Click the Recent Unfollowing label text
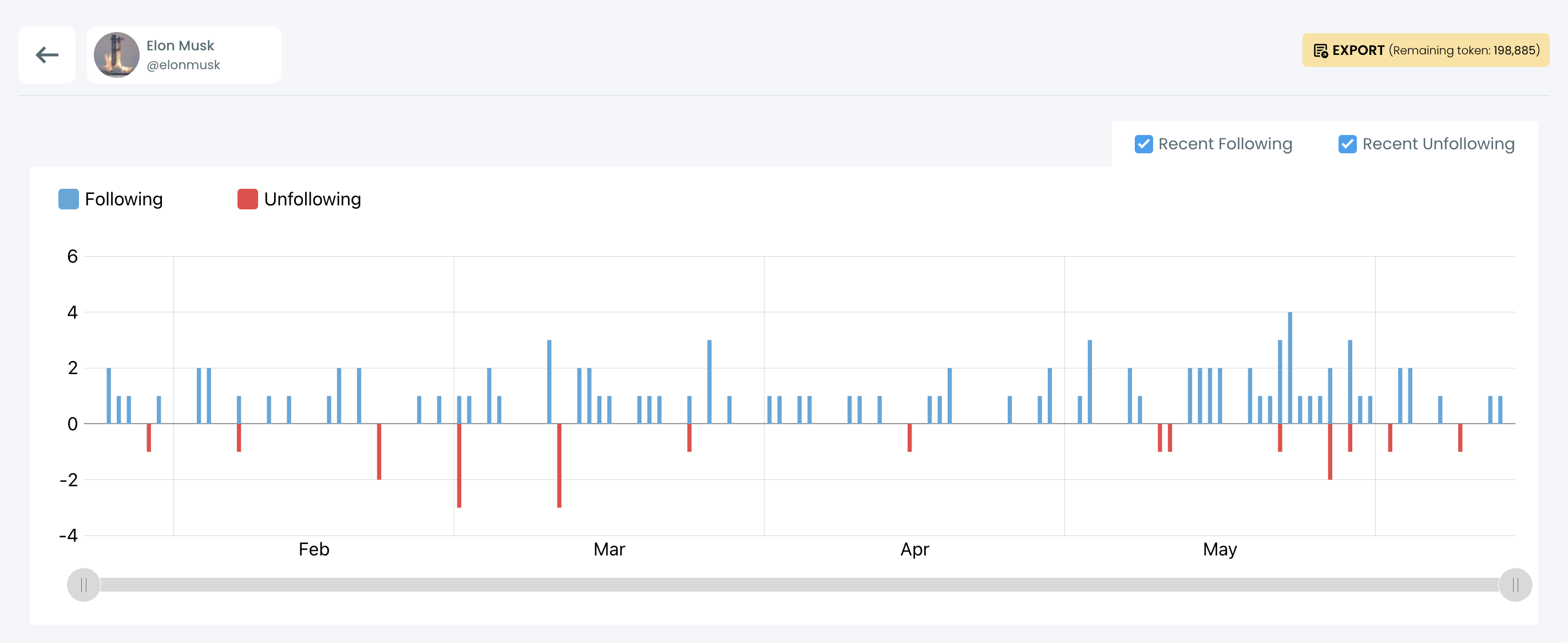Image resolution: width=1568 pixels, height=643 pixels. click(x=1438, y=144)
